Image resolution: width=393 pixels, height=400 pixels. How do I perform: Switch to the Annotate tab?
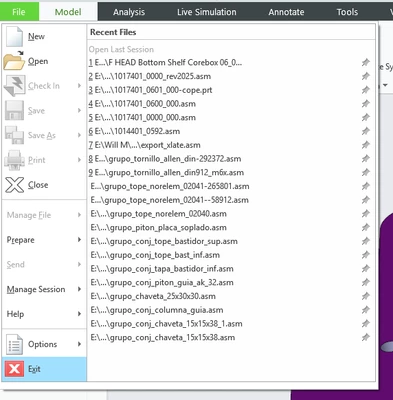[x=286, y=12]
